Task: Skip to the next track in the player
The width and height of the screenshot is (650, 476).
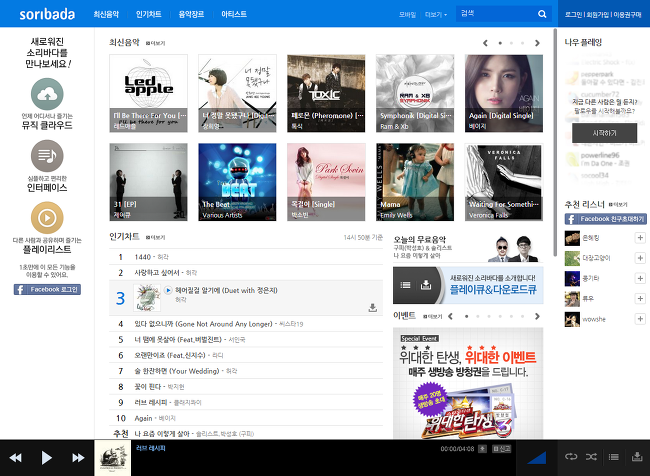Action: [78, 458]
